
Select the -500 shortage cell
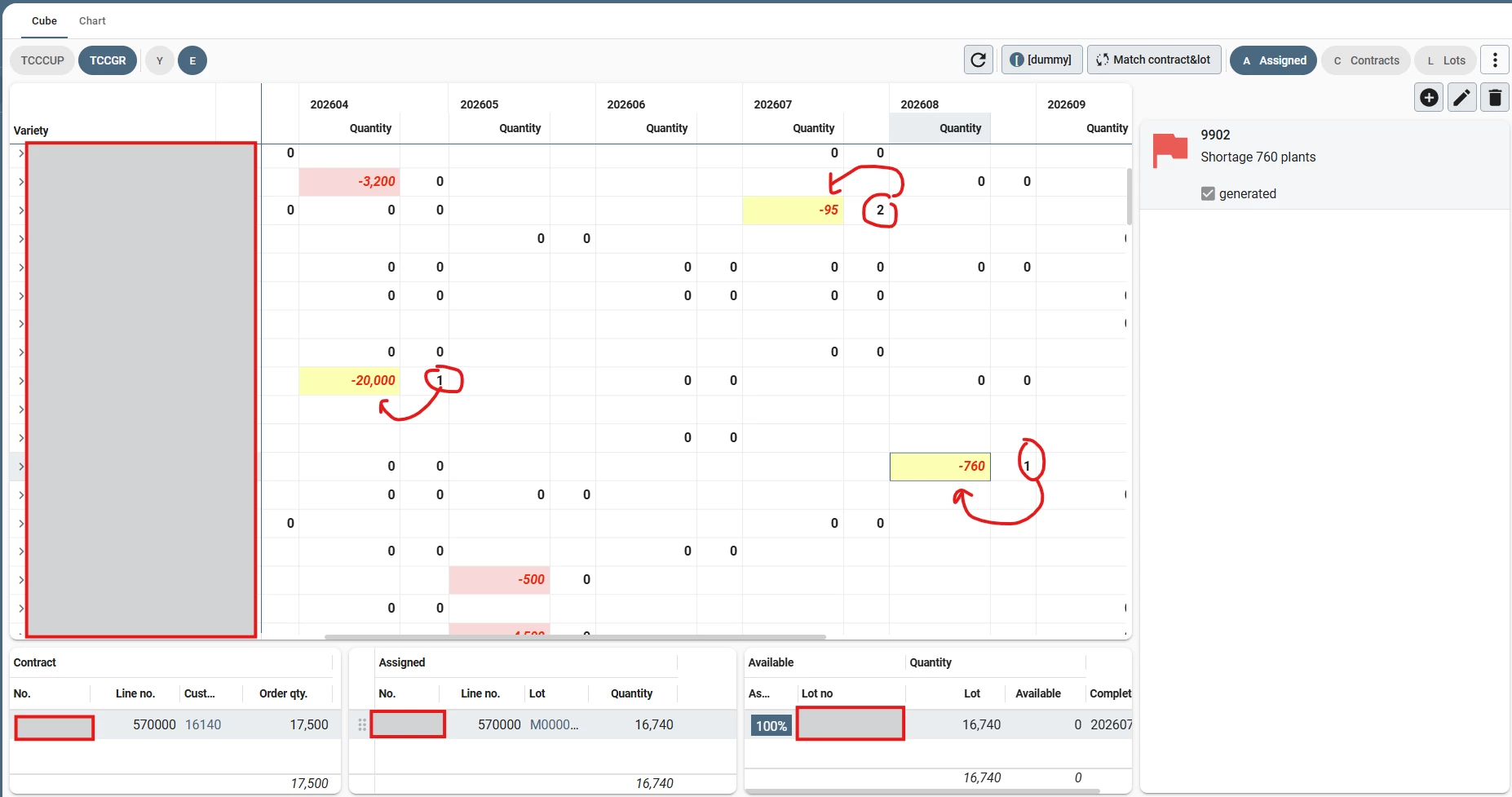click(x=499, y=579)
